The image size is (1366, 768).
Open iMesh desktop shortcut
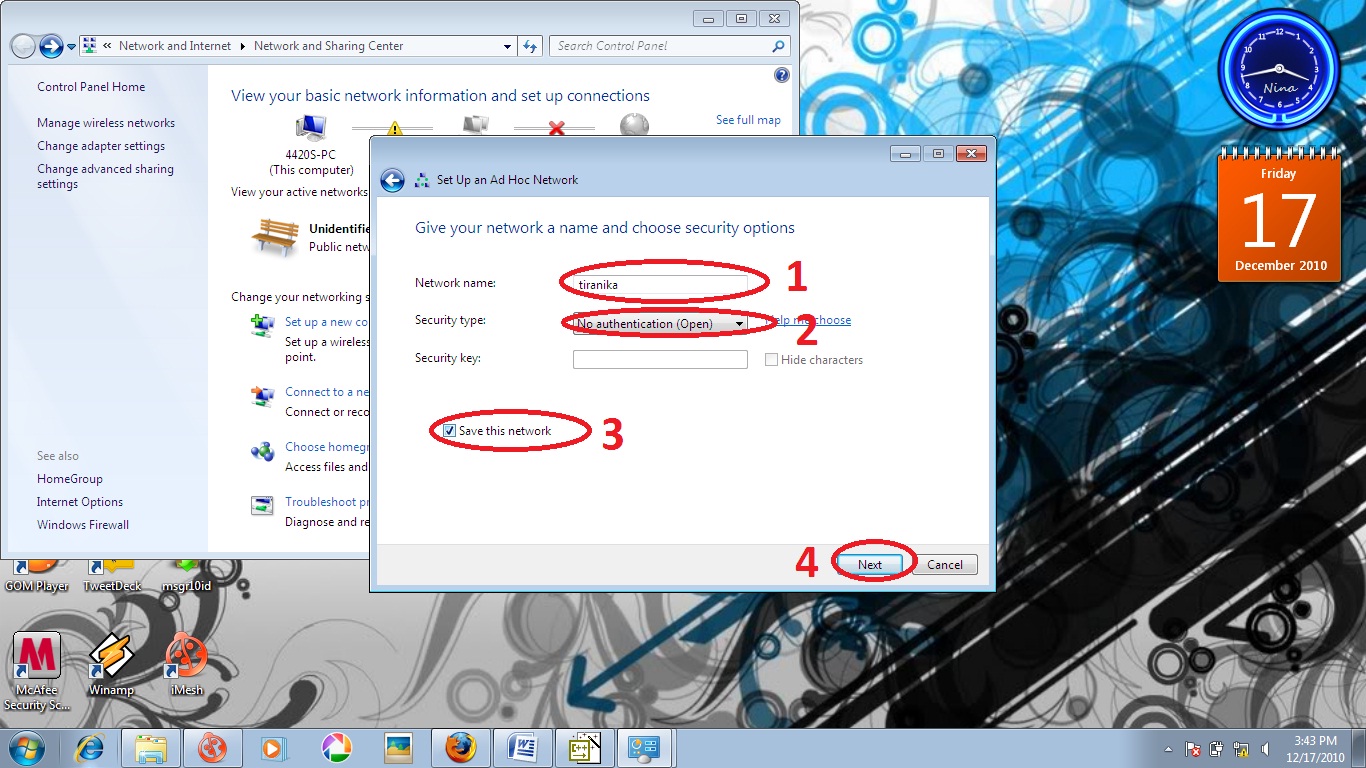[186, 666]
